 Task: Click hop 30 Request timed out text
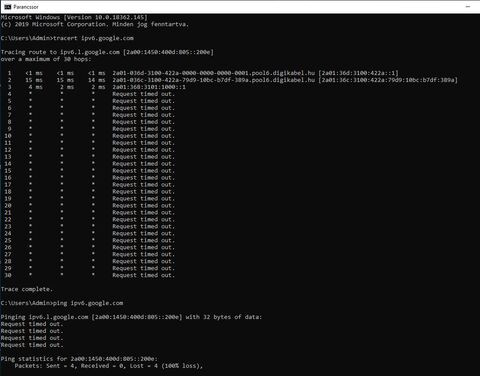(x=143, y=275)
